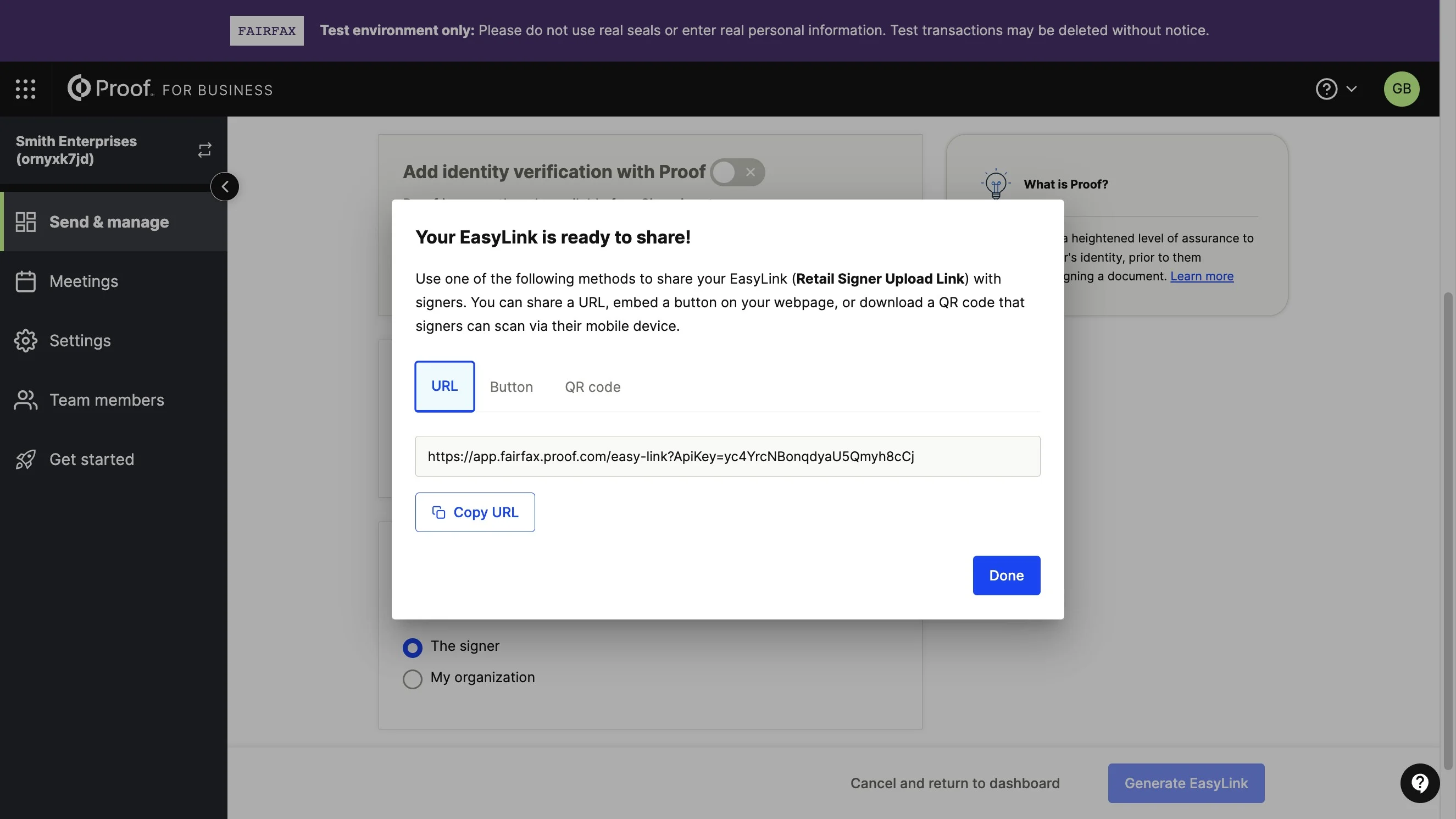Toggle identity verification with Proof switch
The image size is (1456, 819).
tap(737, 172)
